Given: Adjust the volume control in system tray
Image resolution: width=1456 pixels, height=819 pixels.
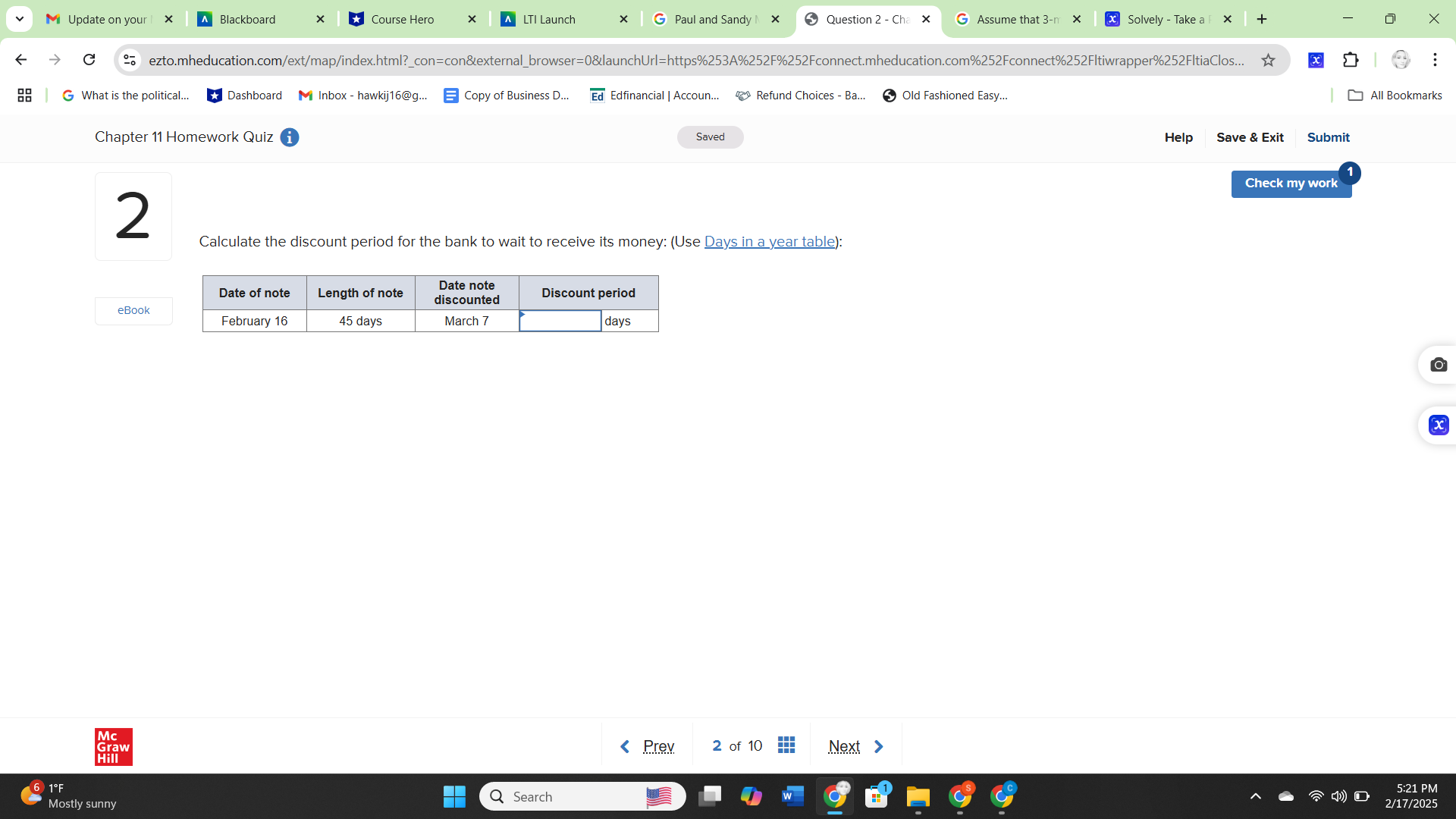Looking at the screenshot, I should point(1338,796).
